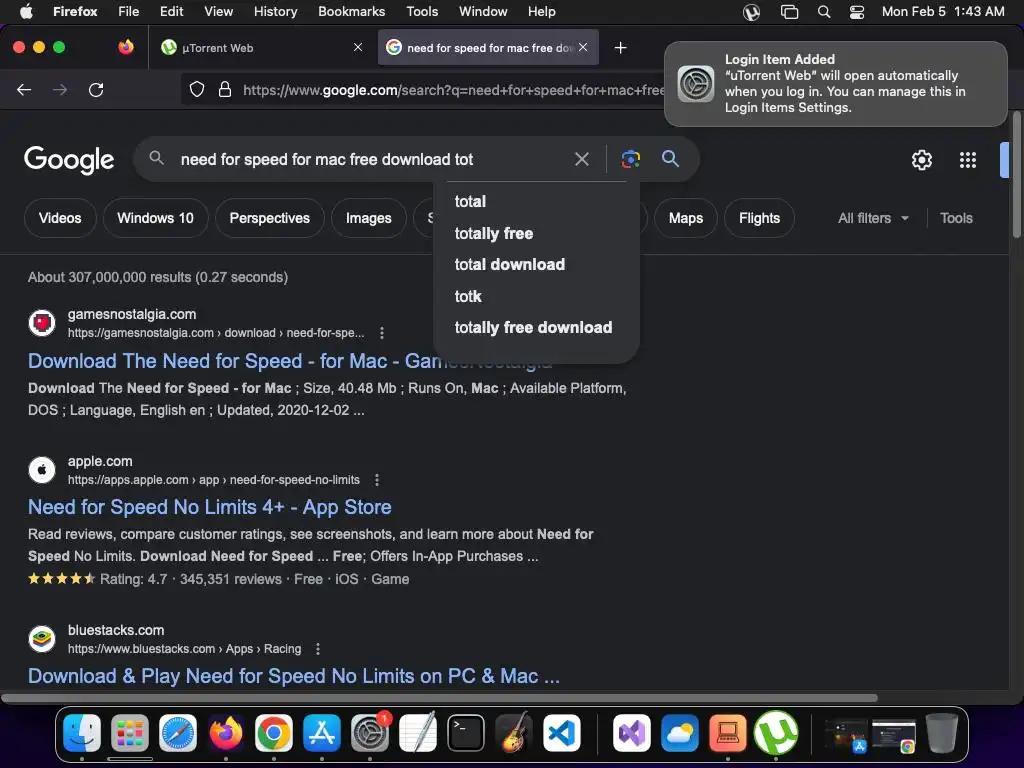This screenshot has height=768, width=1024.
Task: Filter results by Perspectives
Action: point(270,218)
